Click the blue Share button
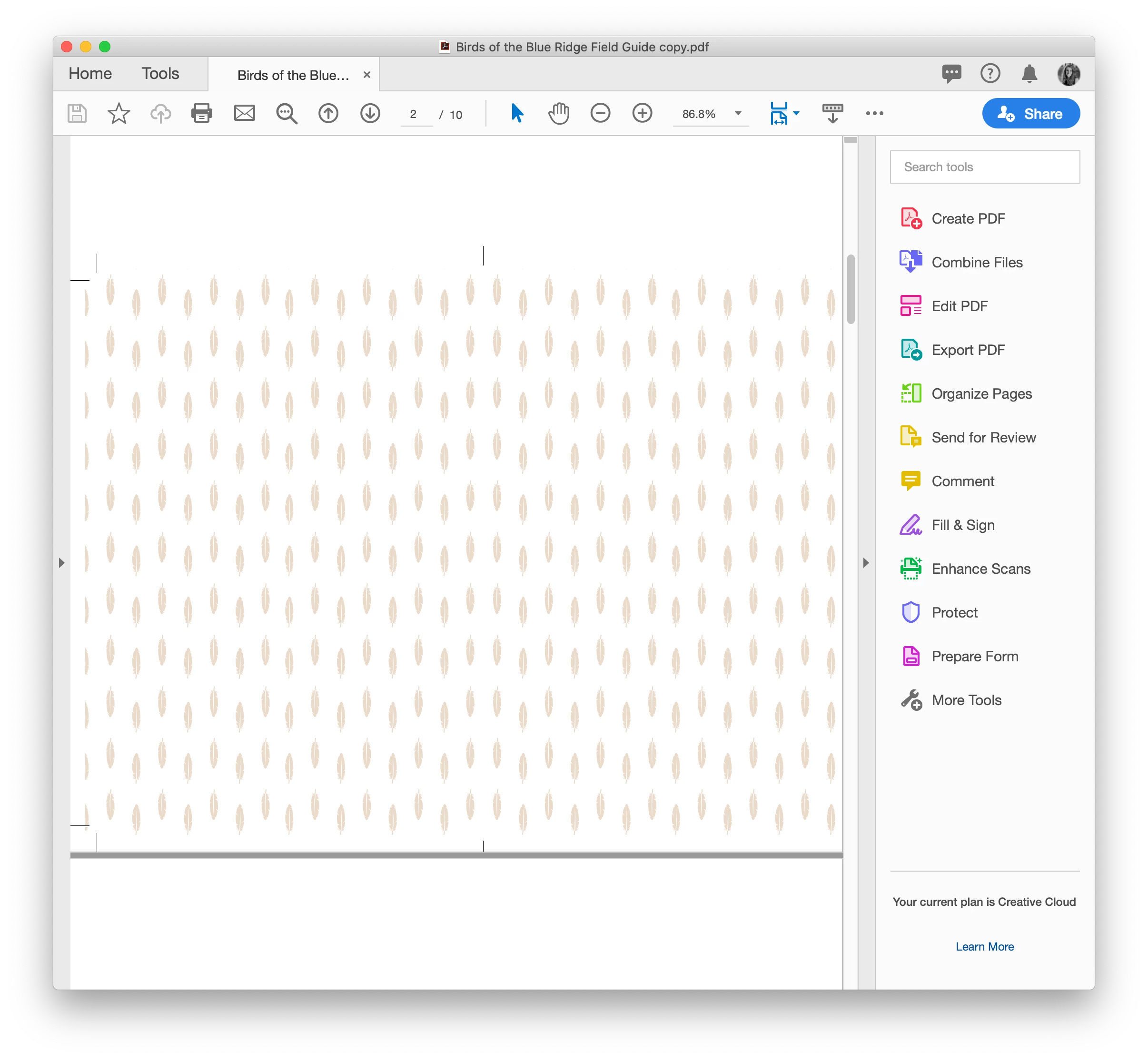This screenshot has width=1148, height=1060. (x=1030, y=114)
